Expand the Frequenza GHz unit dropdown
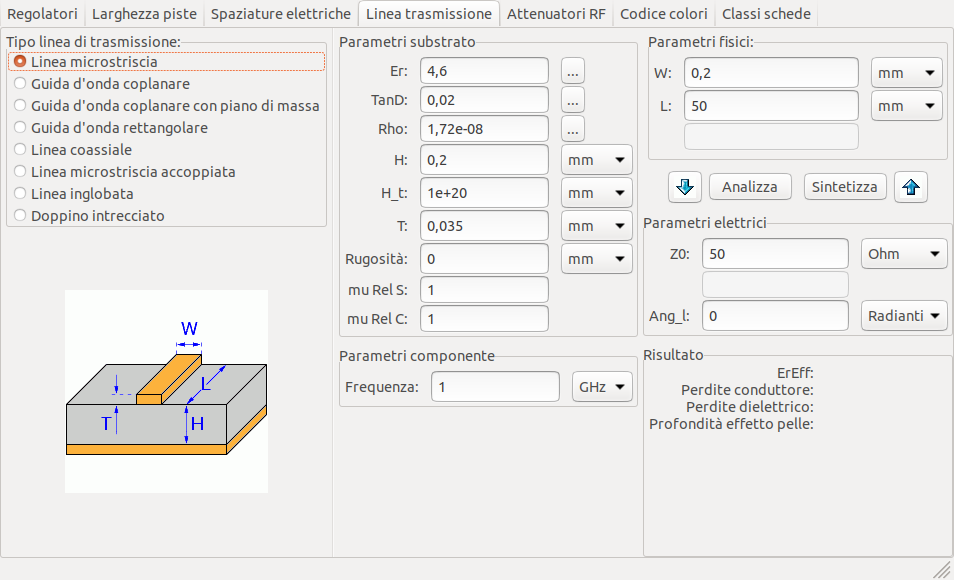Image resolution: width=954 pixels, height=580 pixels. (601, 387)
